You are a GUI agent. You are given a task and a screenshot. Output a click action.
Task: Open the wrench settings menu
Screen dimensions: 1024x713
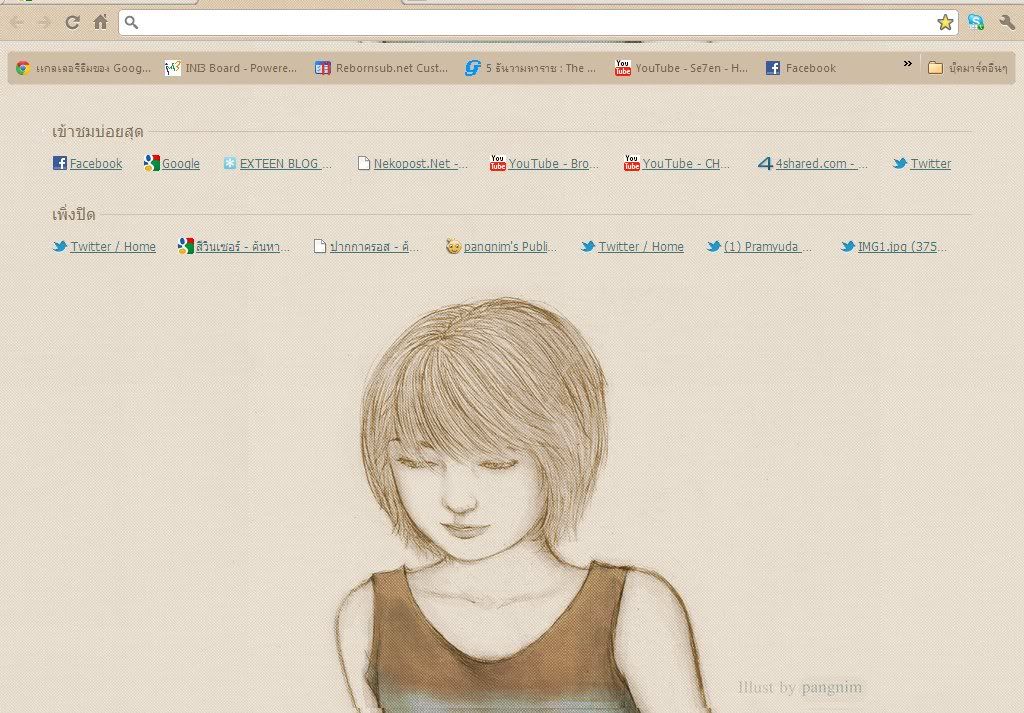(x=1006, y=22)
